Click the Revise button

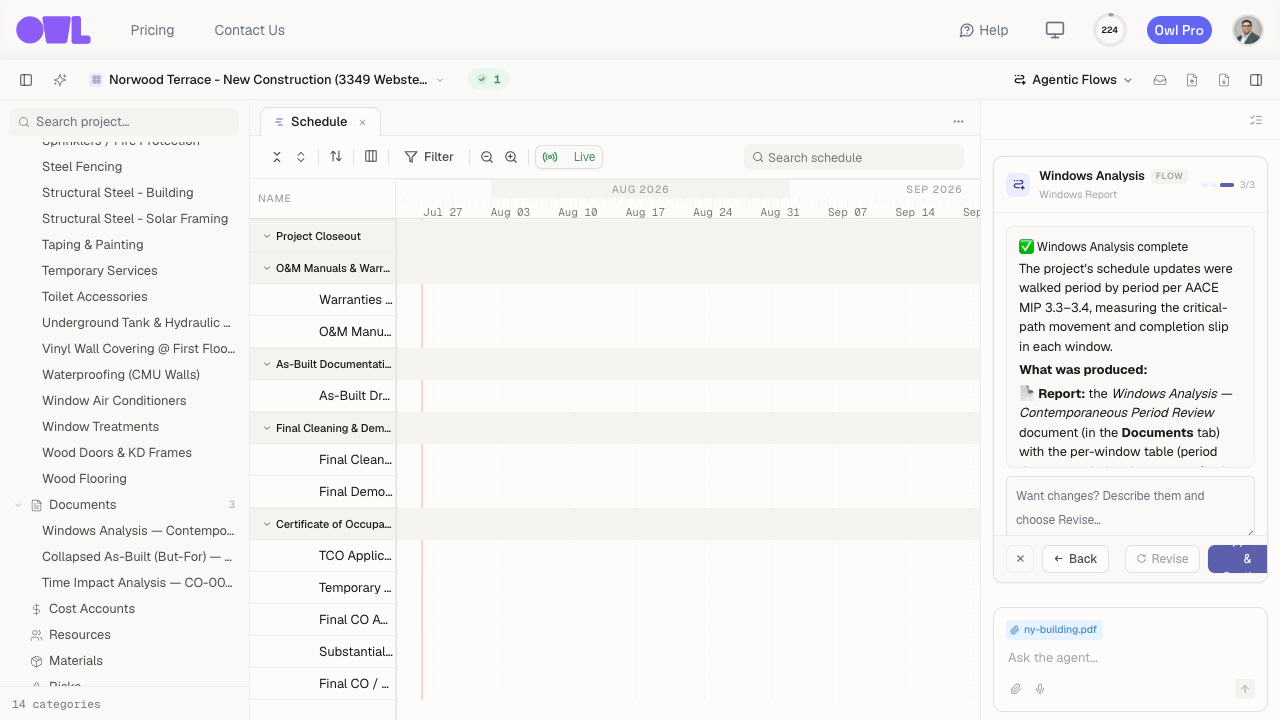pos(1162,559)
